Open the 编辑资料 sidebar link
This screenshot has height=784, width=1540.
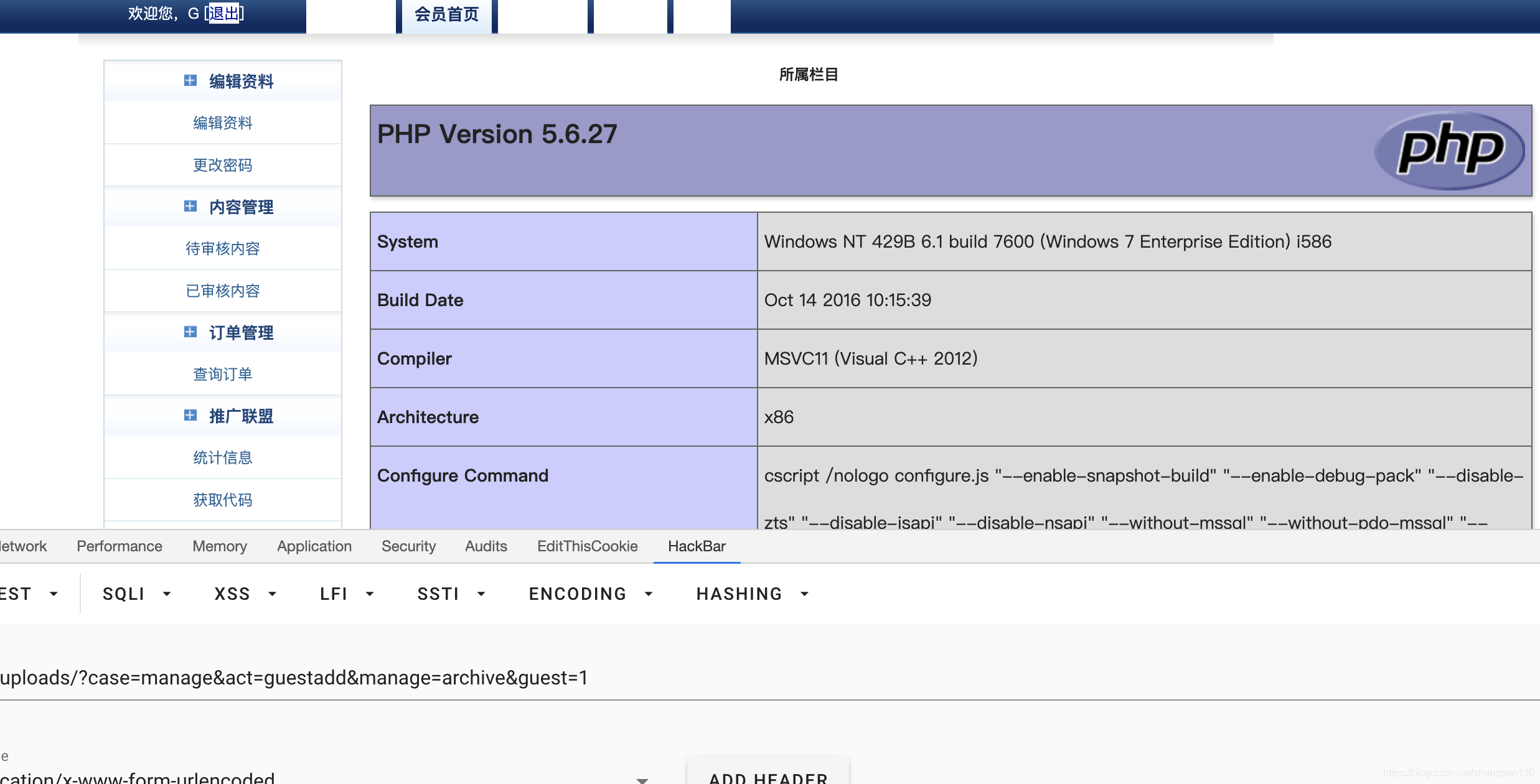coord(223,123)
